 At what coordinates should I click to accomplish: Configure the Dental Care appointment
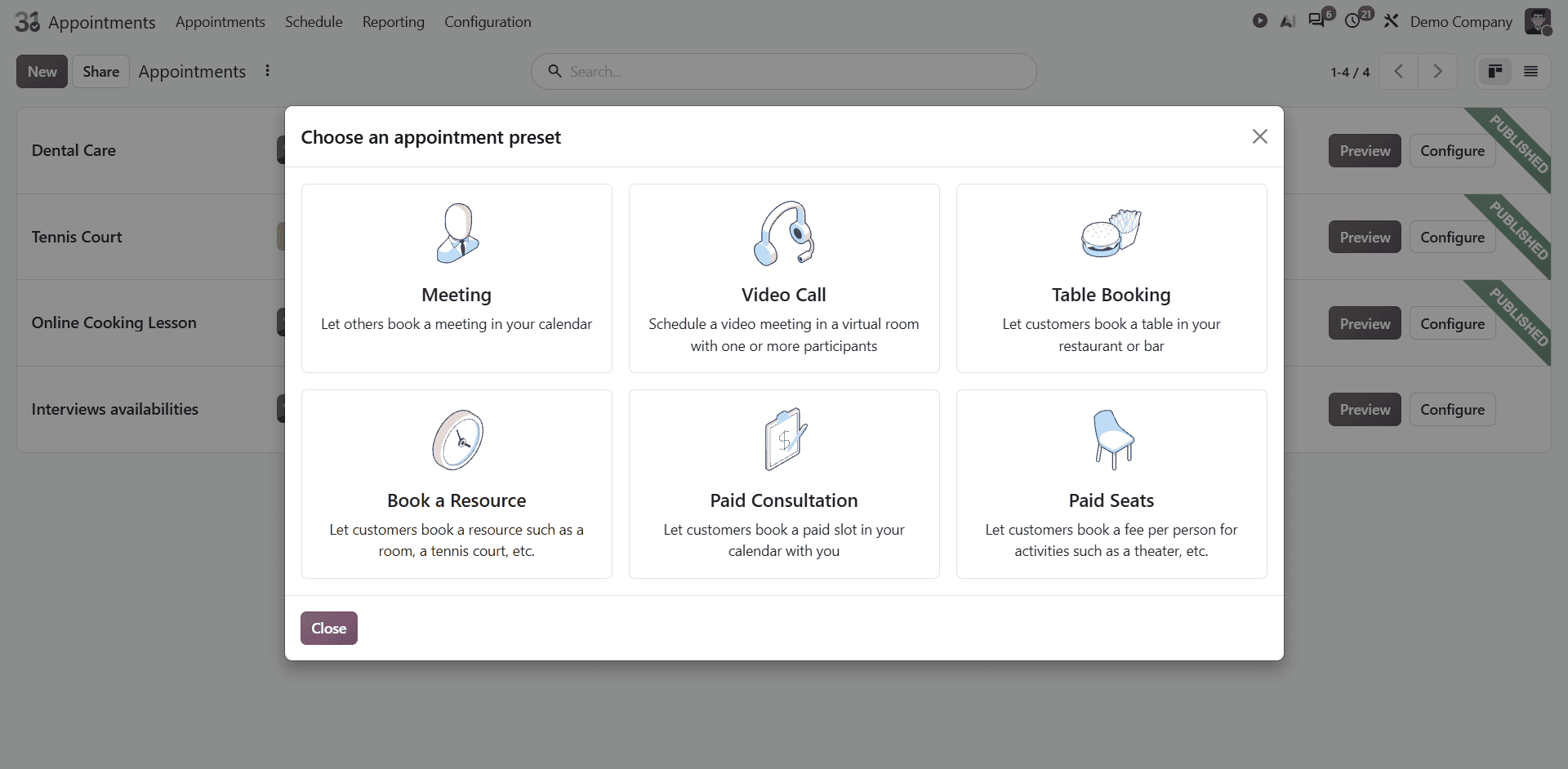1452,151
